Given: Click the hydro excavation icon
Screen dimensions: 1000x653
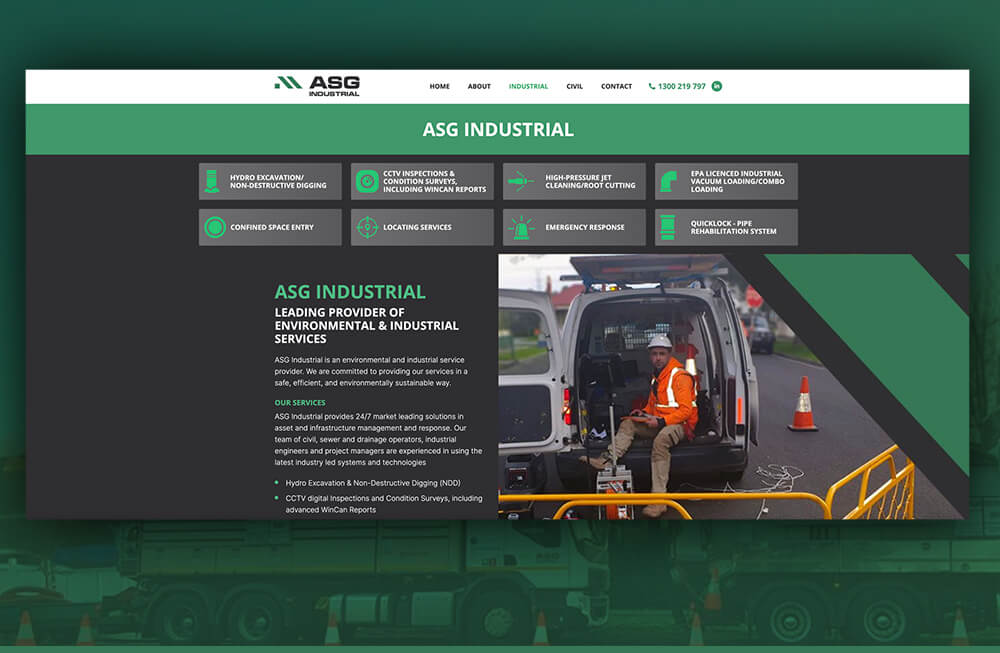Looking at the screenshot, I should coord(212,181).
